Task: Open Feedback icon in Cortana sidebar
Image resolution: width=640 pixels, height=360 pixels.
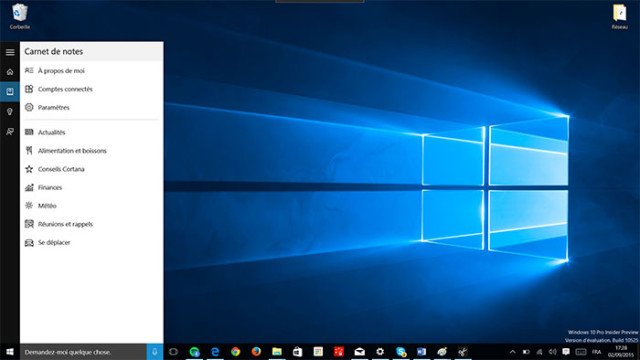Action: click(10, 131)
